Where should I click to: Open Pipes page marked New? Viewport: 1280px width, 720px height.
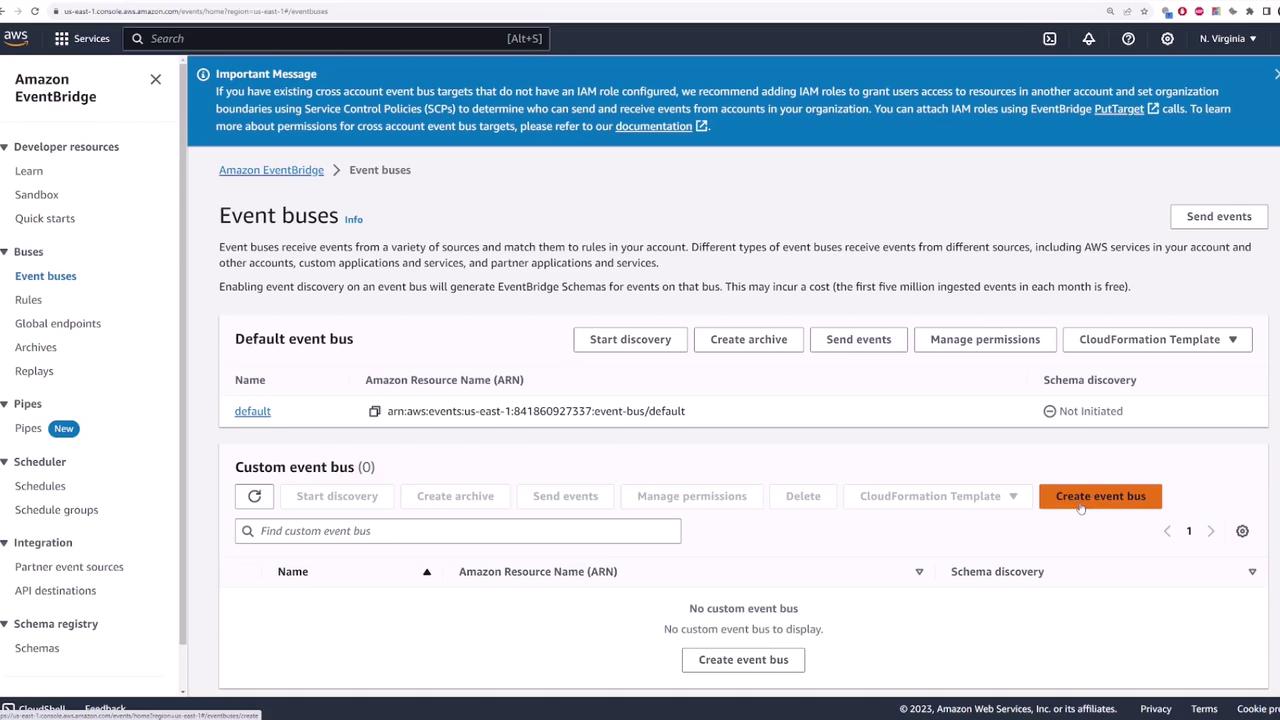point(28,428)
